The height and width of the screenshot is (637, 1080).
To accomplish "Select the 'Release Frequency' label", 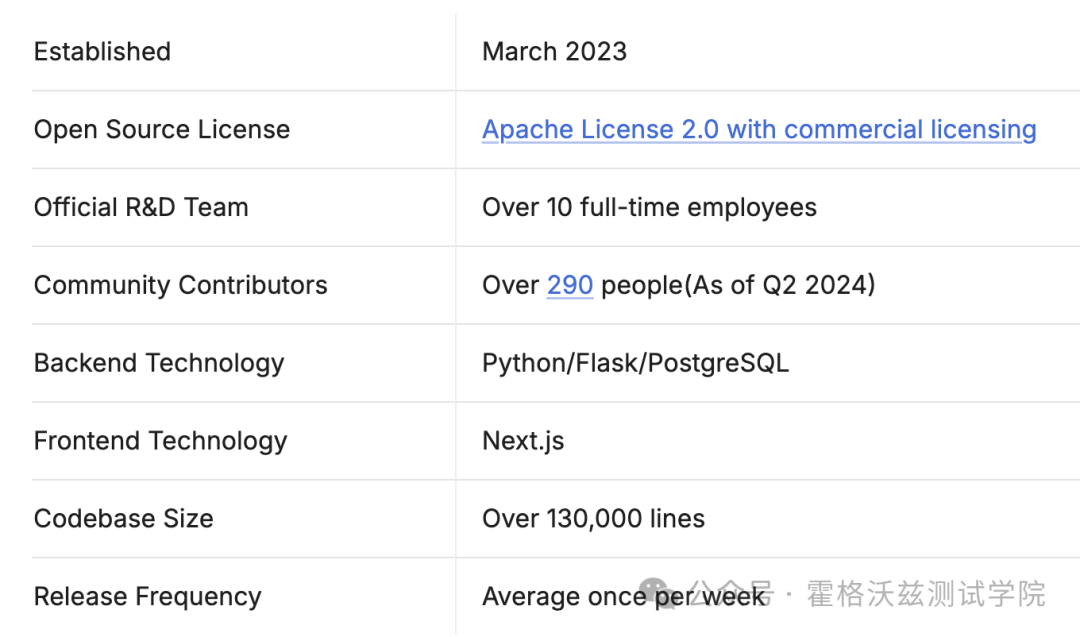I will (x=147, y=596).
